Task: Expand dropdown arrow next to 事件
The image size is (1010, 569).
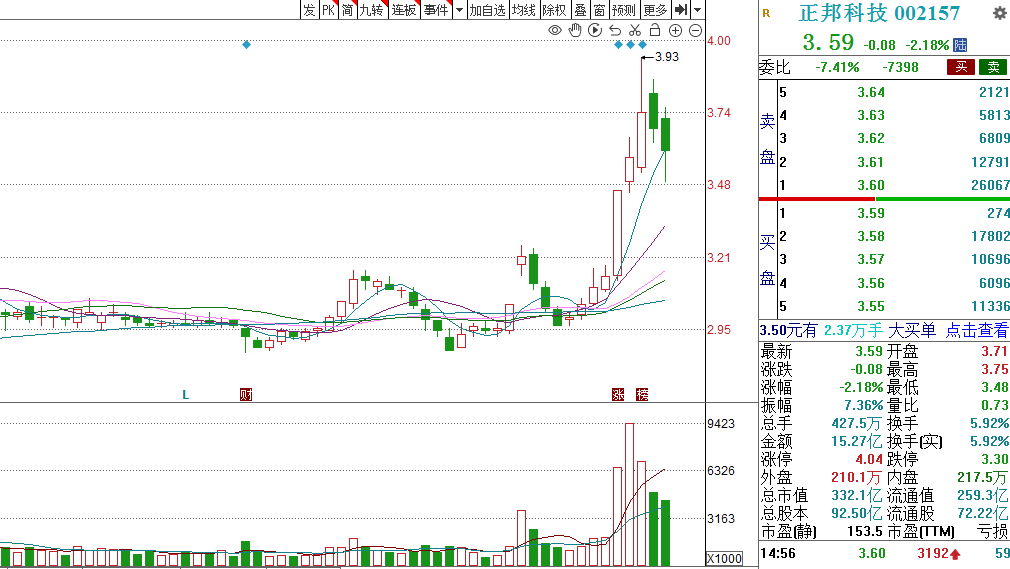Action: tap(459, 10)
